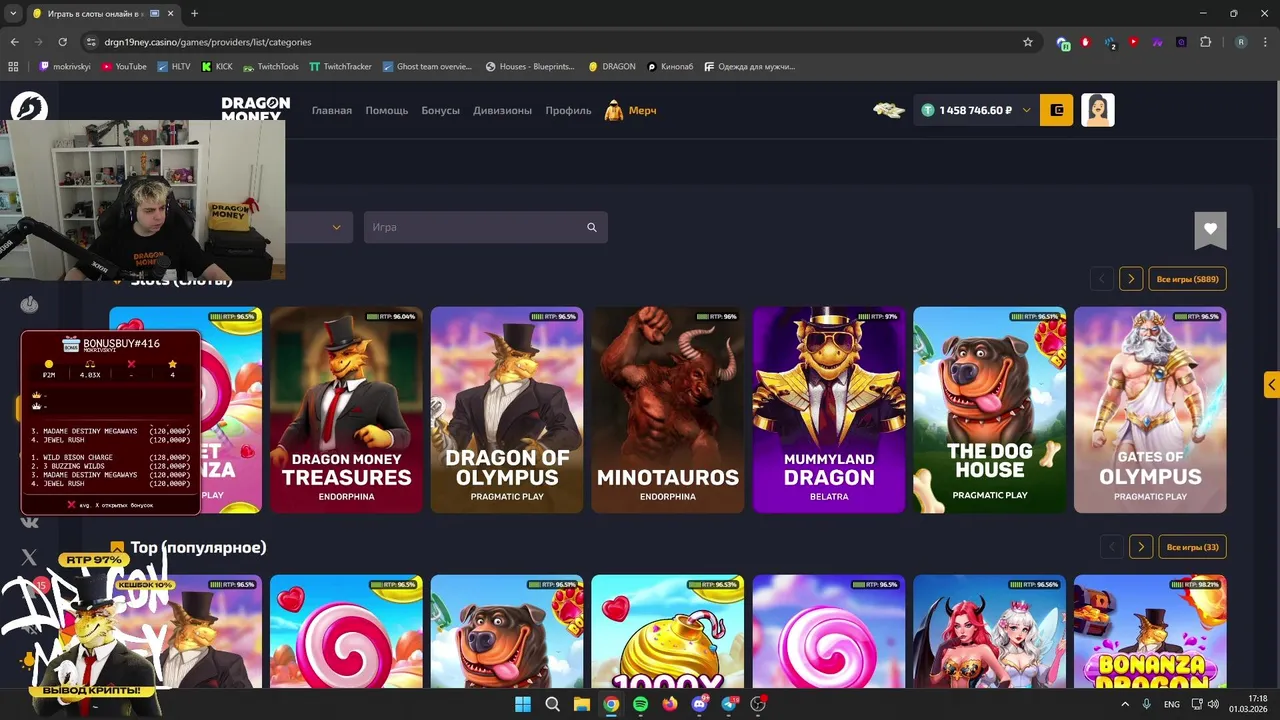Click the cash stack icon near balance
The width and height of the screenshot is (1280, 720).
(x=889, y=110)
